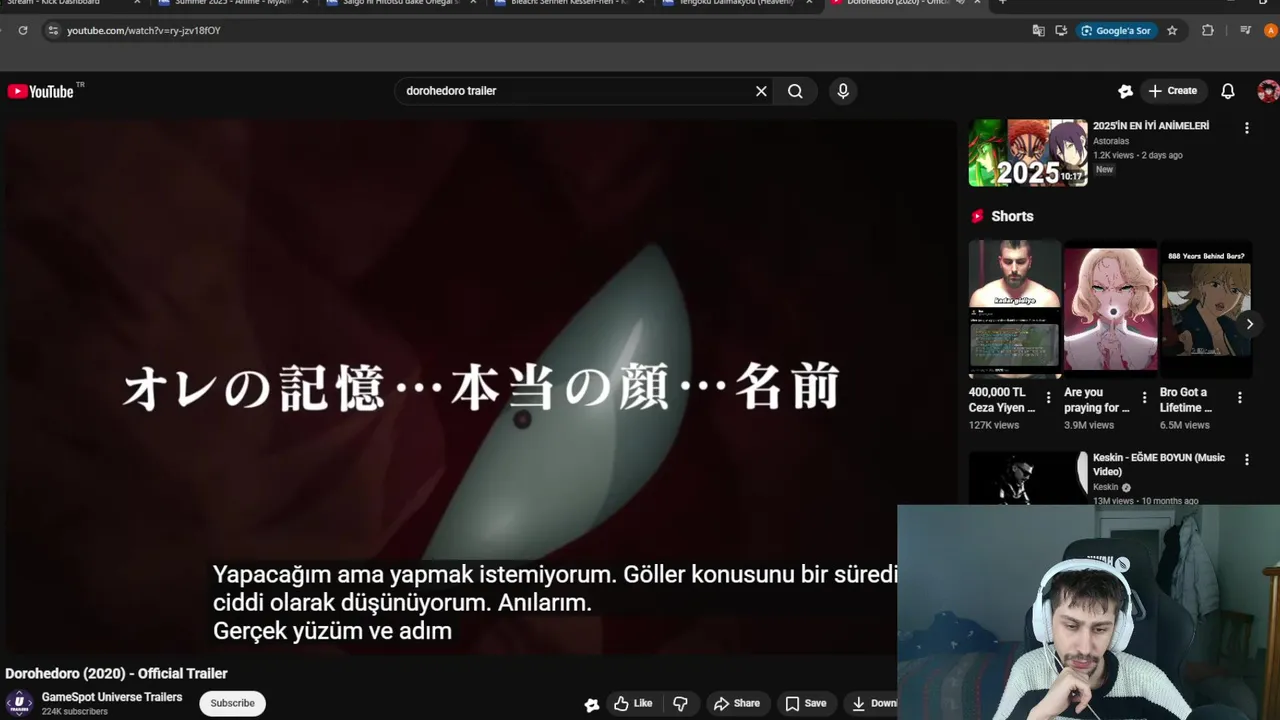Click the Shorts section heading
The image size is (1280, 720).
(x=1012, y=216)
